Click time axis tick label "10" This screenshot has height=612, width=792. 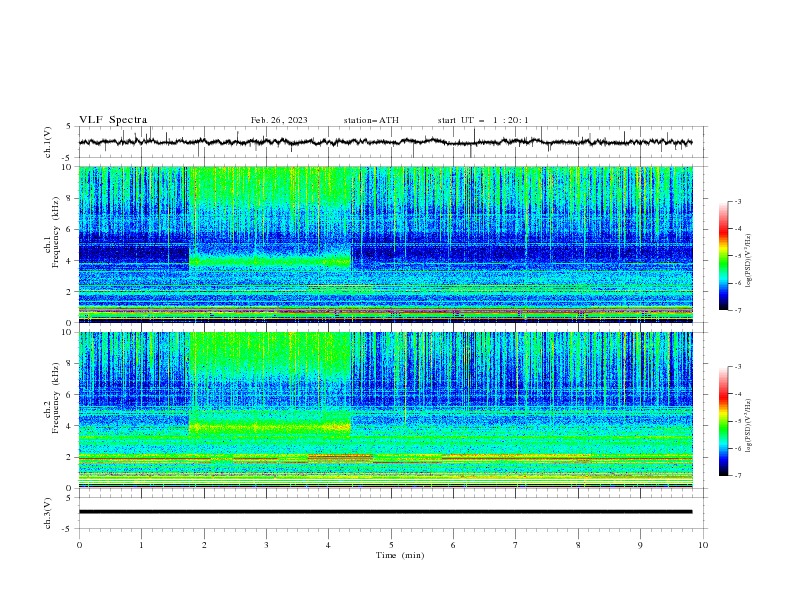703,545
